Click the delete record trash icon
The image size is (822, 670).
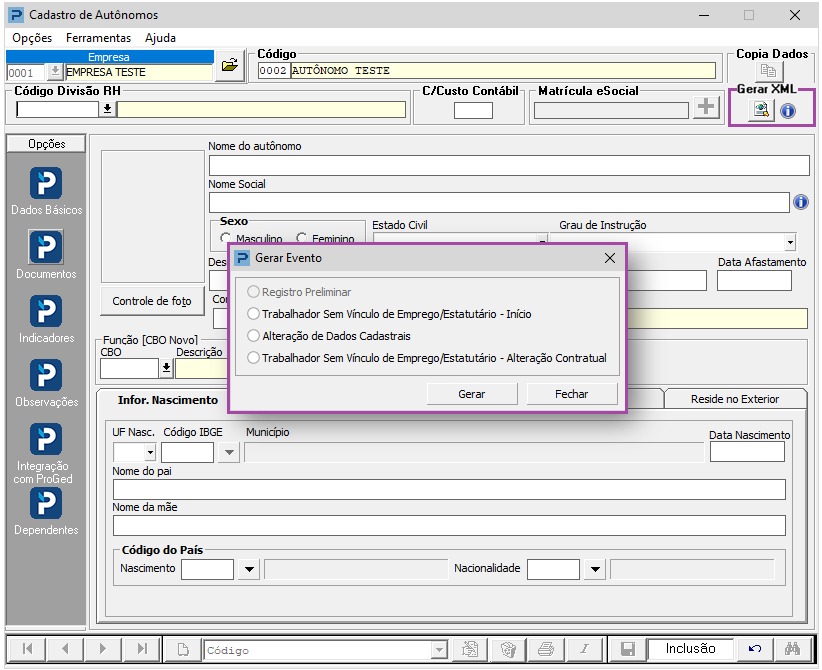pos(507,649)
